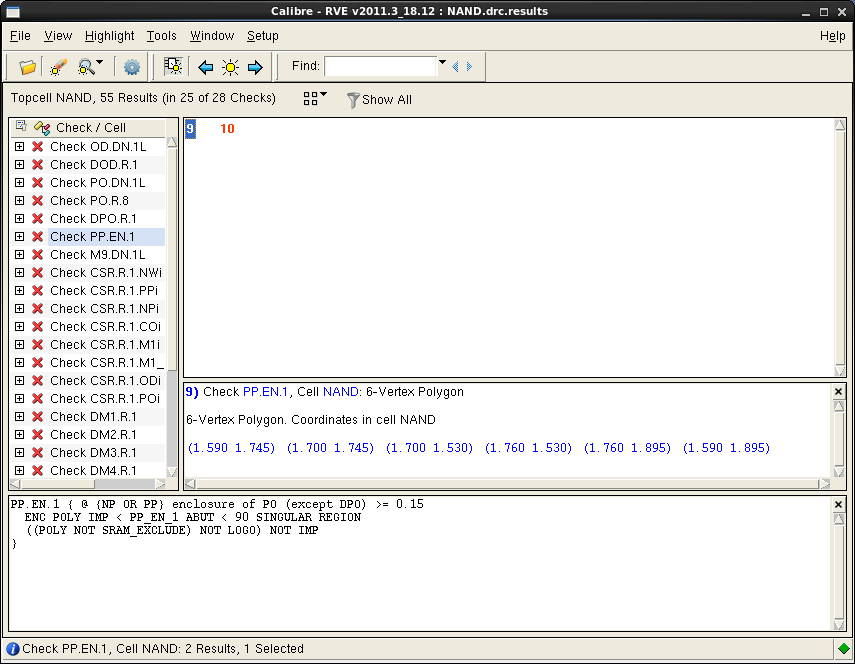Click red X beside Check DM4.R.1

click(38, 470)
